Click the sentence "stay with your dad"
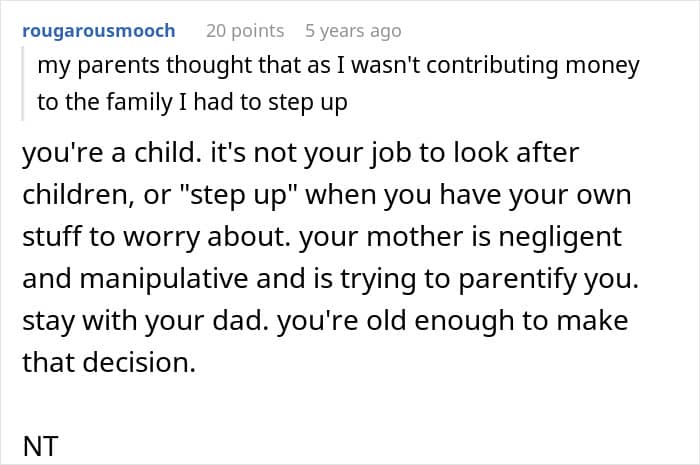700x465 pixels. coord(134,321)
